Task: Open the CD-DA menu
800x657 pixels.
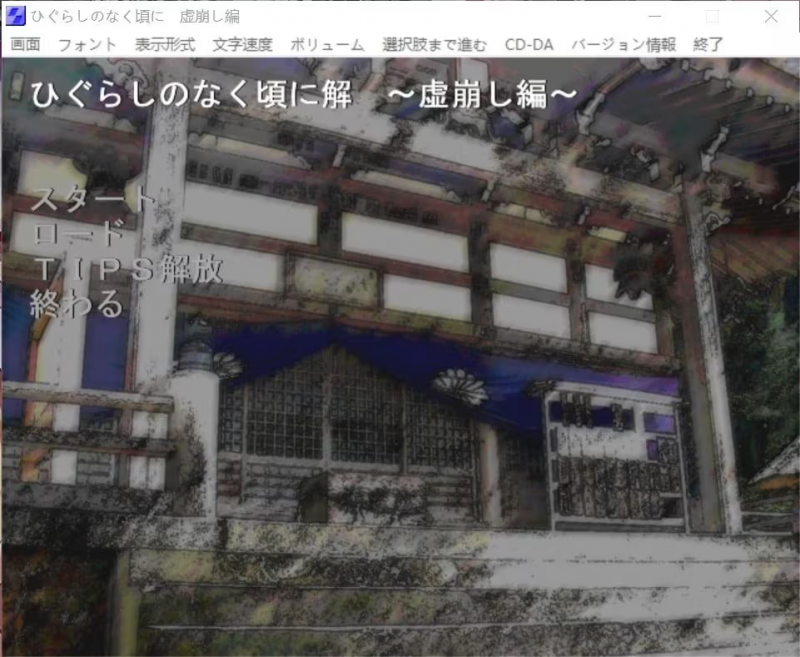Action: (x=530, y=45)
